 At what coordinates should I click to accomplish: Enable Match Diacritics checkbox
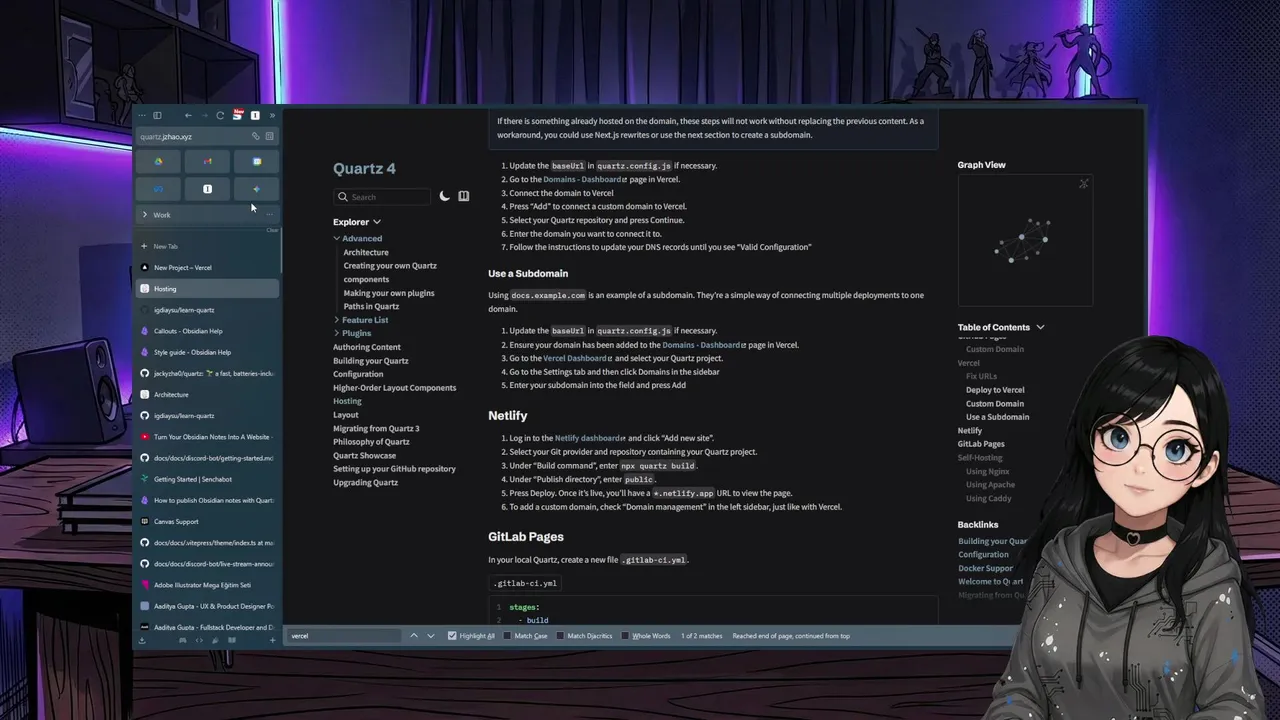point(560,636)
